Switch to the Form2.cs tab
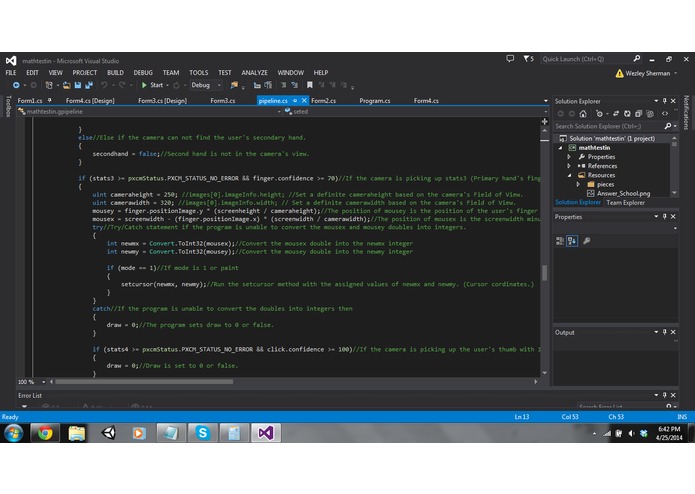Viewport: 695px width, 494px height. [x=324, y=101]
